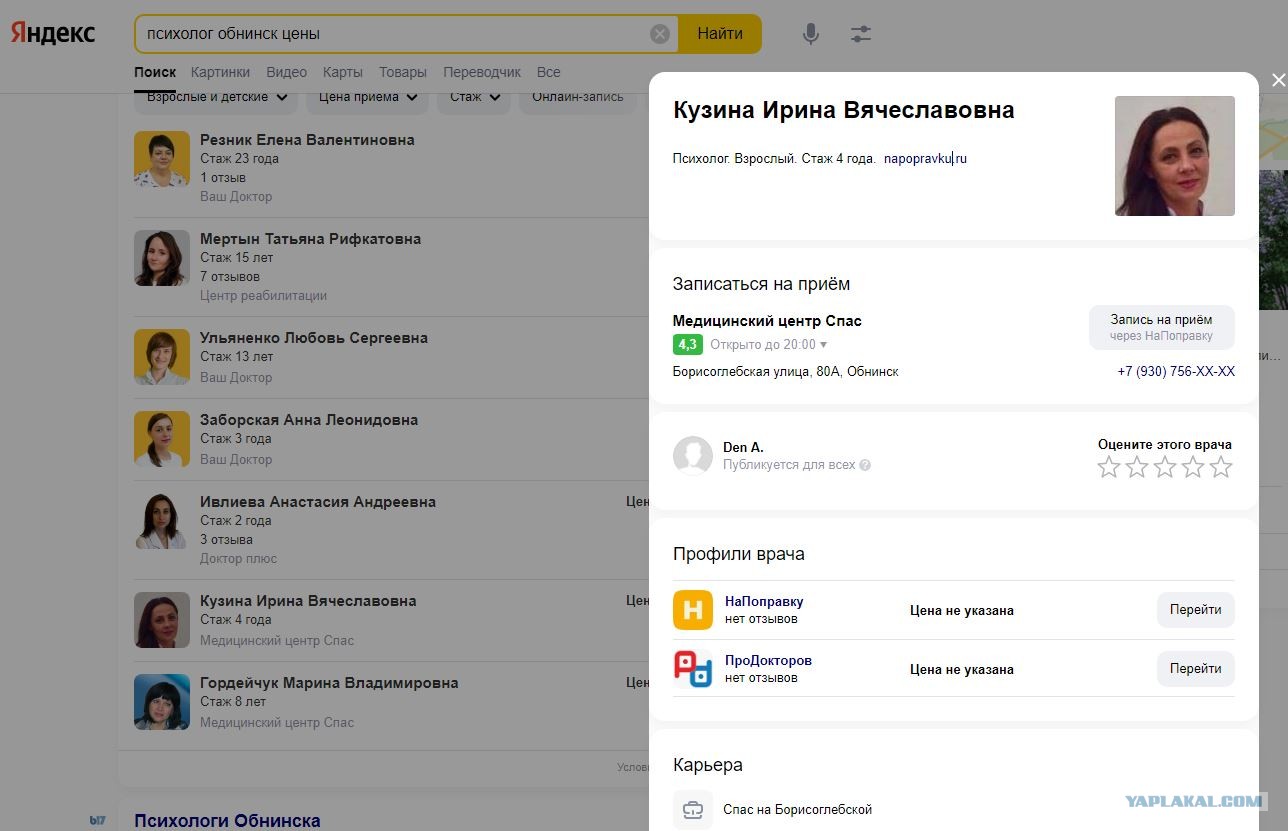The image size is (1288, 831).
Task: Open the НаПоправку profile name link
Action: coord(764,601)
